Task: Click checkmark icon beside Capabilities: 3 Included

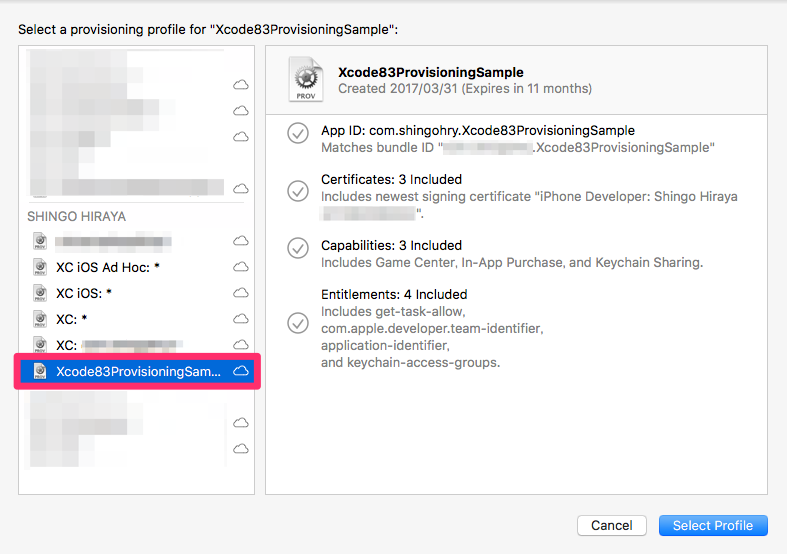Action: [x=298, y=248]
